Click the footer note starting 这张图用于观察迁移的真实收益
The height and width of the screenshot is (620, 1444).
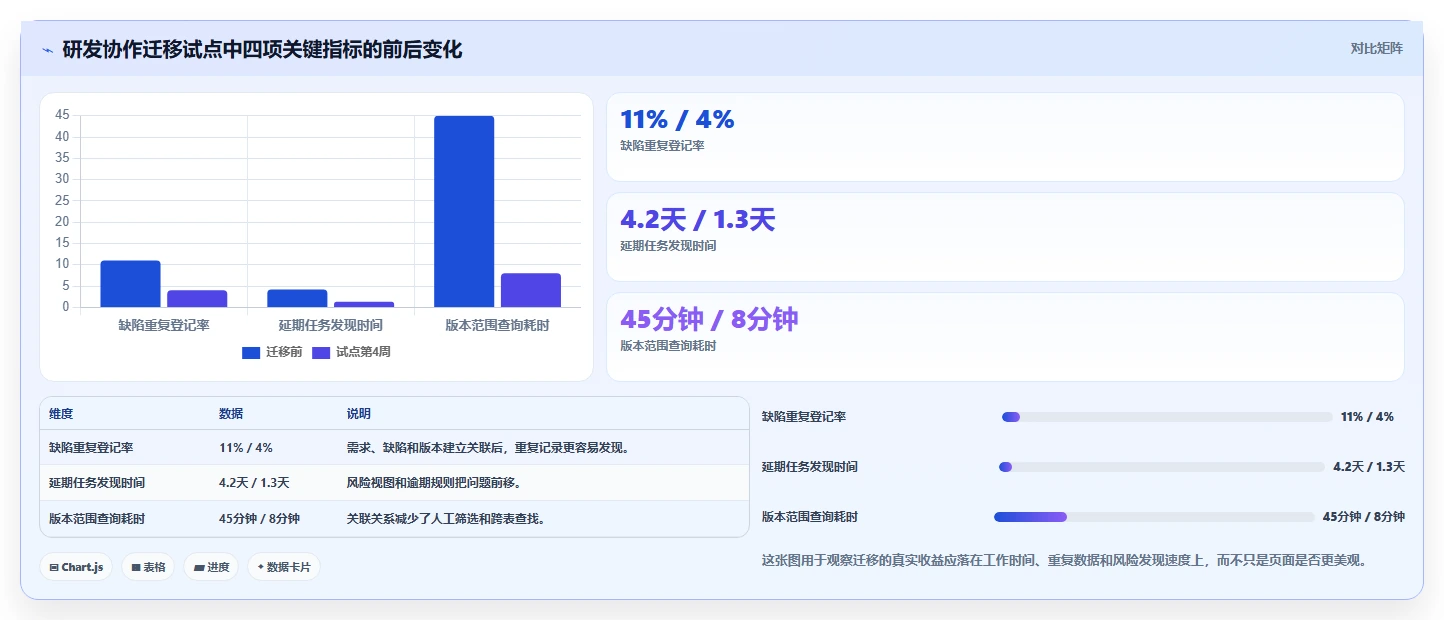[x=1064, y=561]
